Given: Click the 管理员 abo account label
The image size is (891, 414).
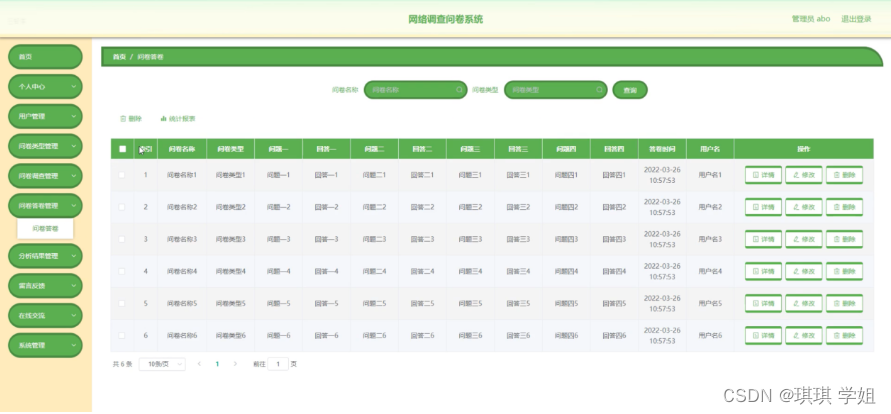Looking at the screenshot, I should pyautogui.click(x=811, y=19).
